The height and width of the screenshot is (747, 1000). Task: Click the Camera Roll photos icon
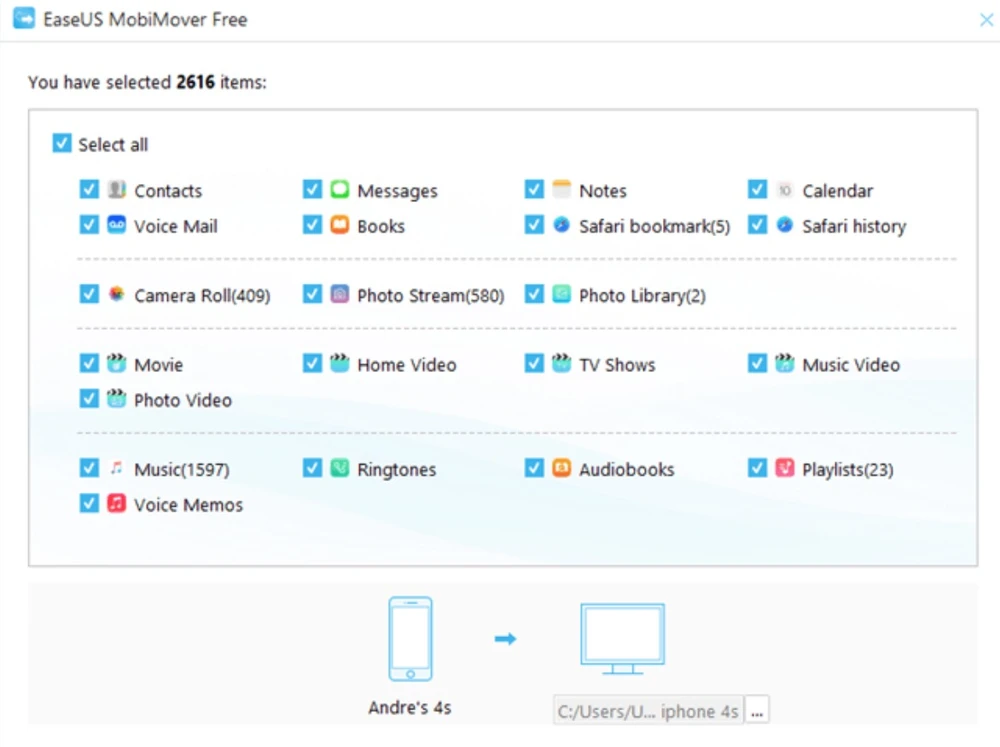point(117,295)
